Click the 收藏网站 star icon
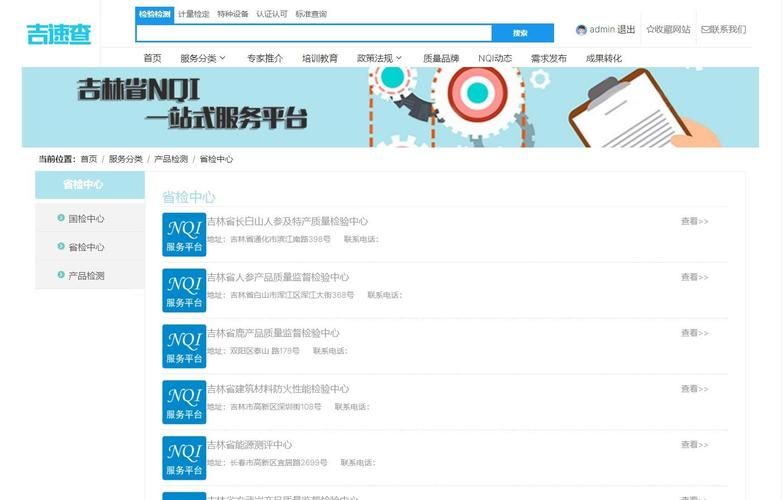This screenshot has width=782, height=500. (651, 30)
